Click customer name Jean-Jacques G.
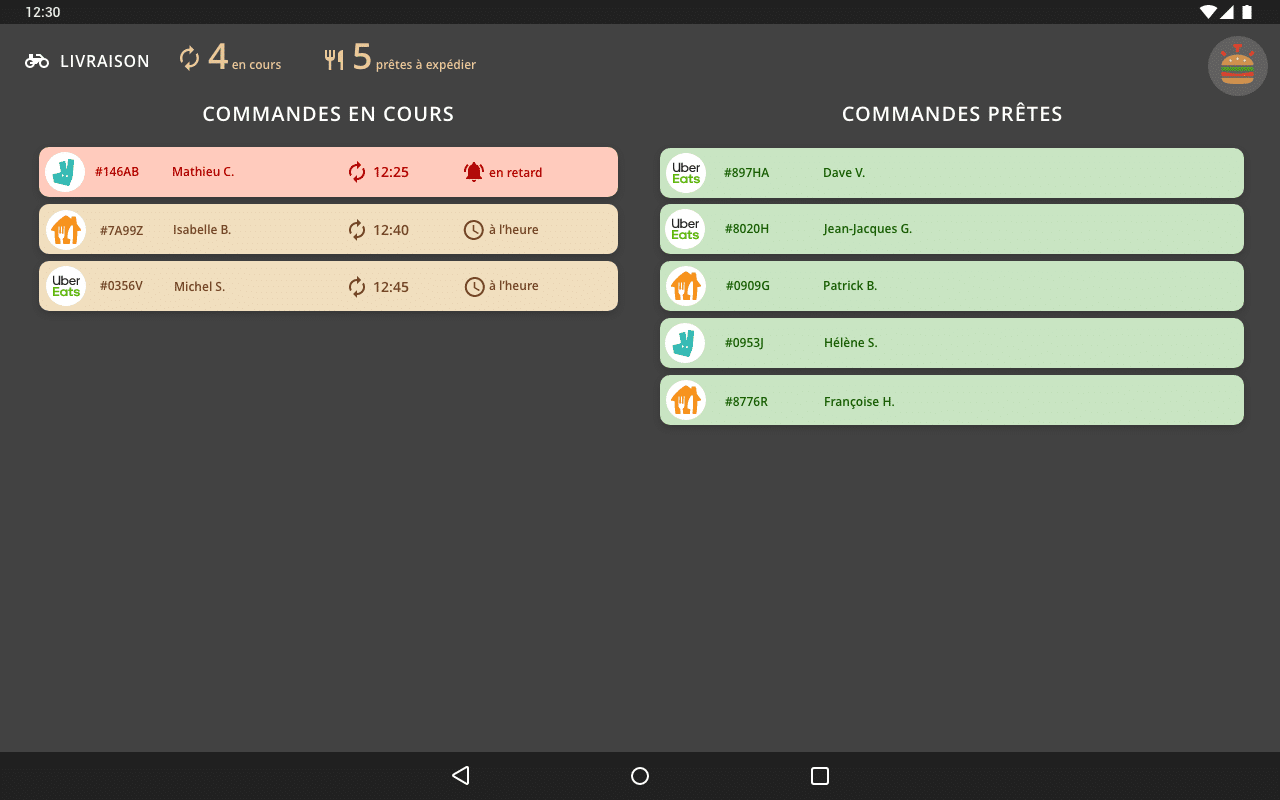This screenshot has width=1280, height=800. point(868,229)
